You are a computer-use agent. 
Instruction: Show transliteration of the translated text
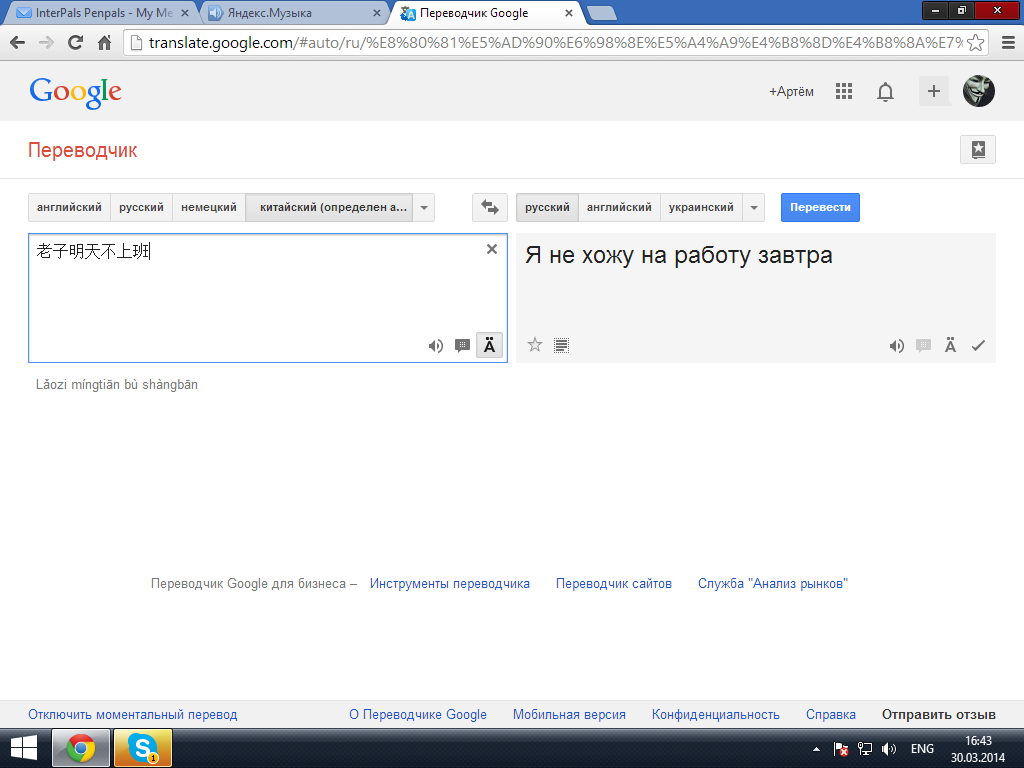pyautogui.click(x=950, y=345)
